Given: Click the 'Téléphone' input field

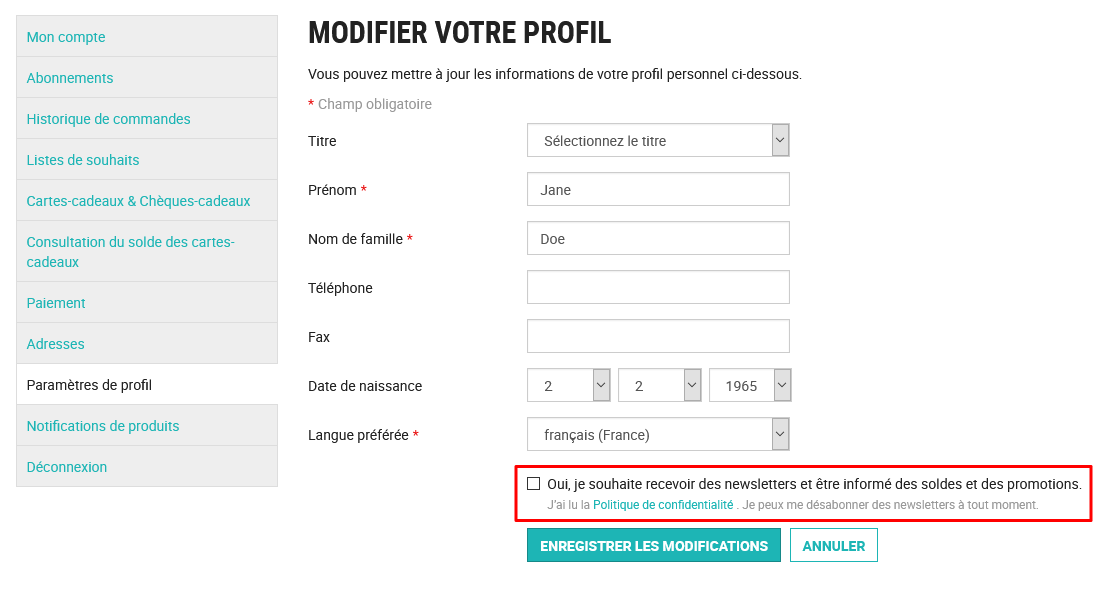Looking at the screenshot, I should 657,286.
